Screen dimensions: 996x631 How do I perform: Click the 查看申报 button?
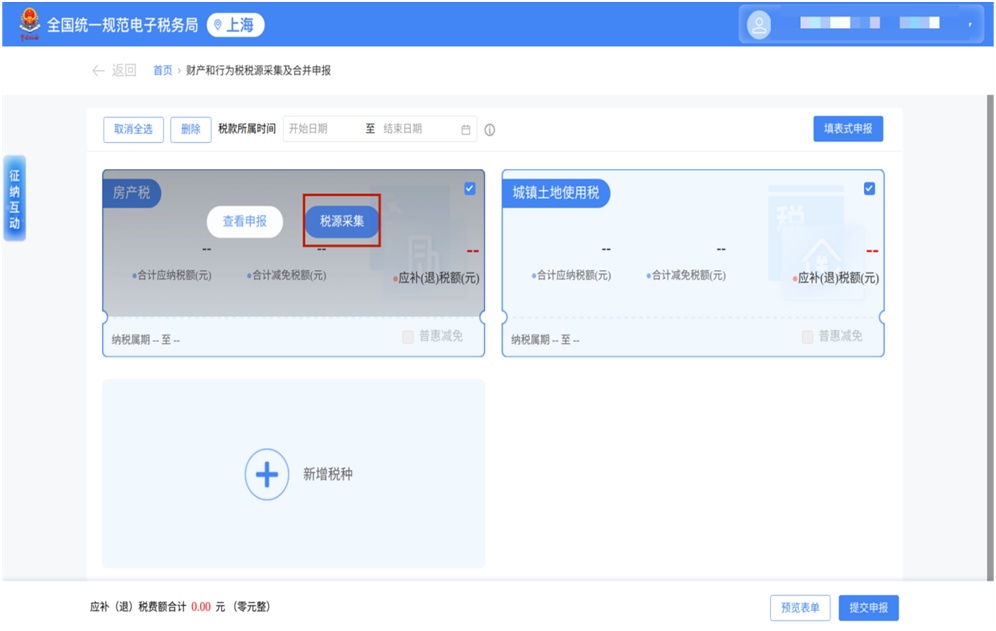pyautogui.click(x=244, y=221)
